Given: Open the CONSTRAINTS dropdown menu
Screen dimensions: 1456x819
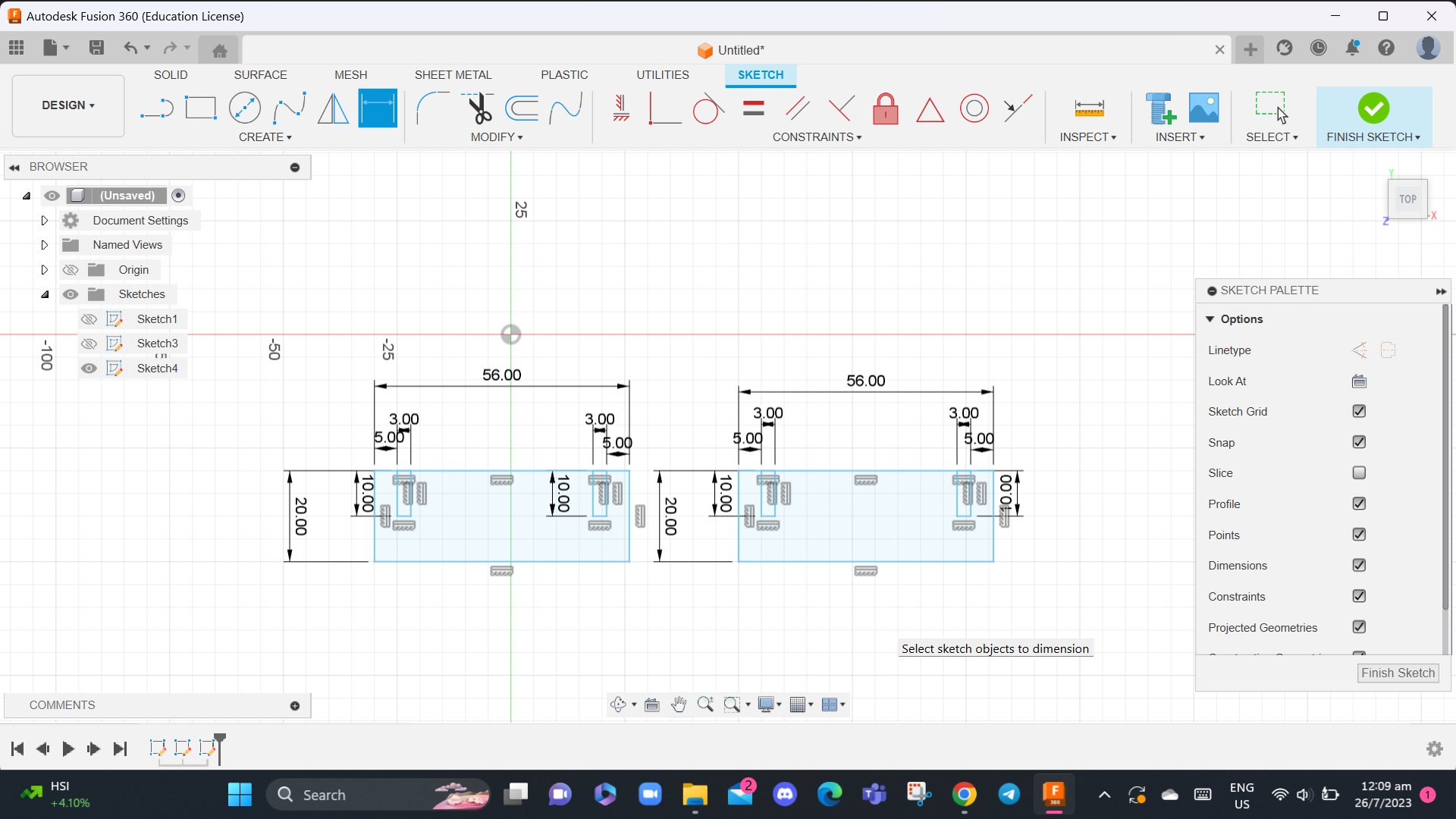Looking at the screenshot, I should coord(817,137).
